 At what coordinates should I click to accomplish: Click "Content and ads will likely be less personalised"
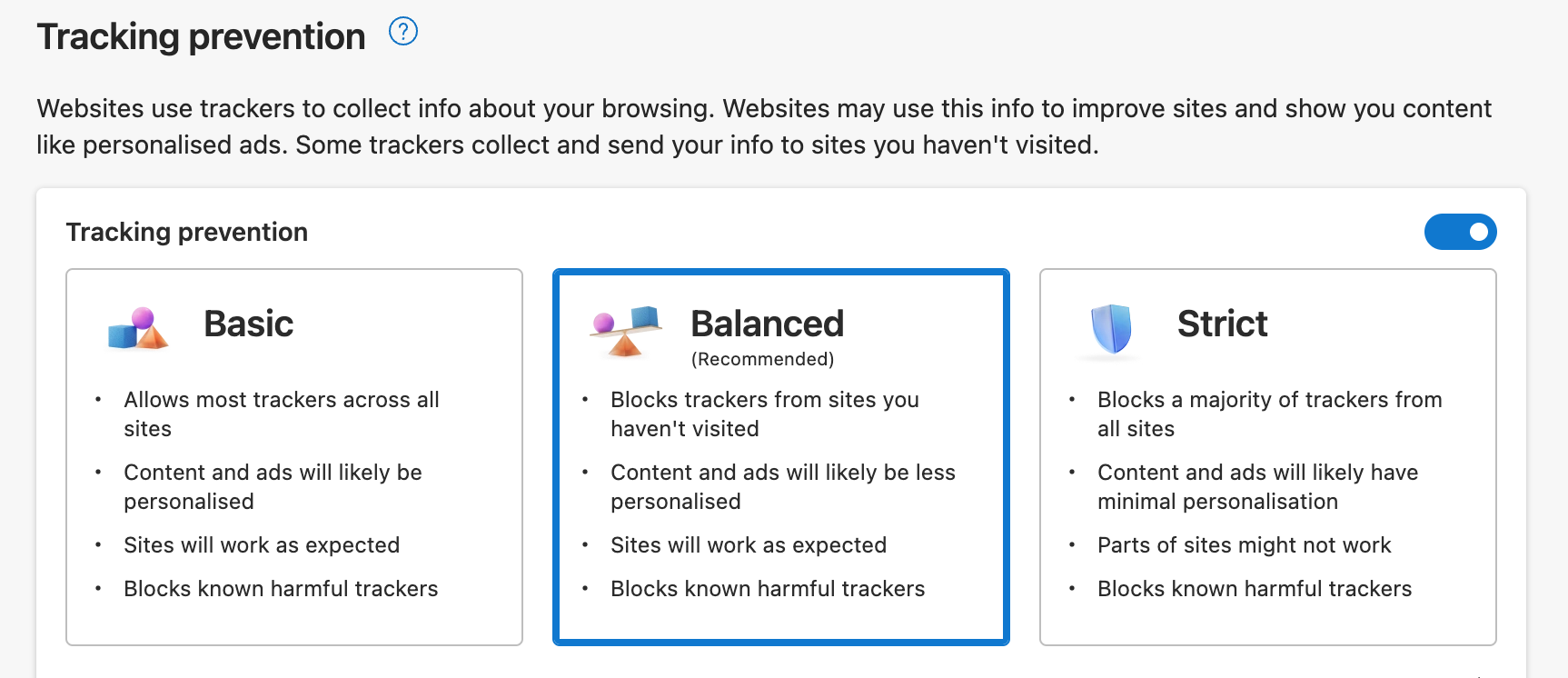782,486
